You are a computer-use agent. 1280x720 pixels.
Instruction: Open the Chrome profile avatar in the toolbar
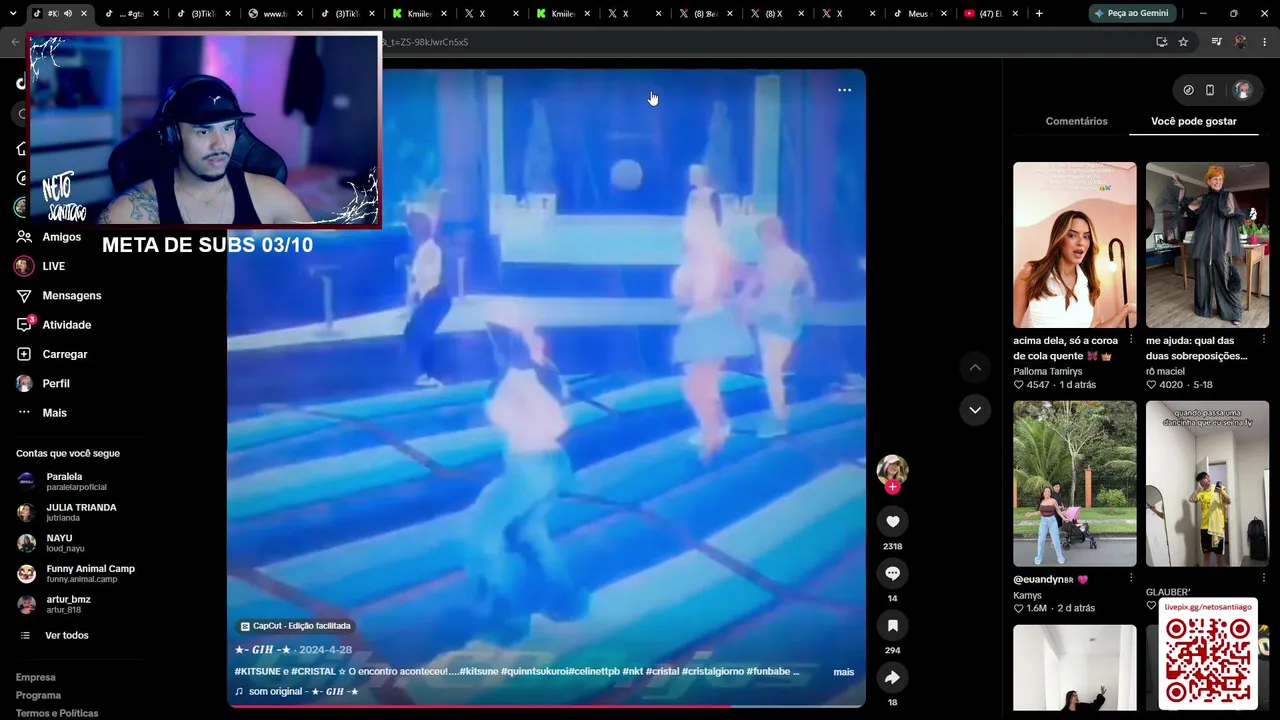[x=1241, y=42]
